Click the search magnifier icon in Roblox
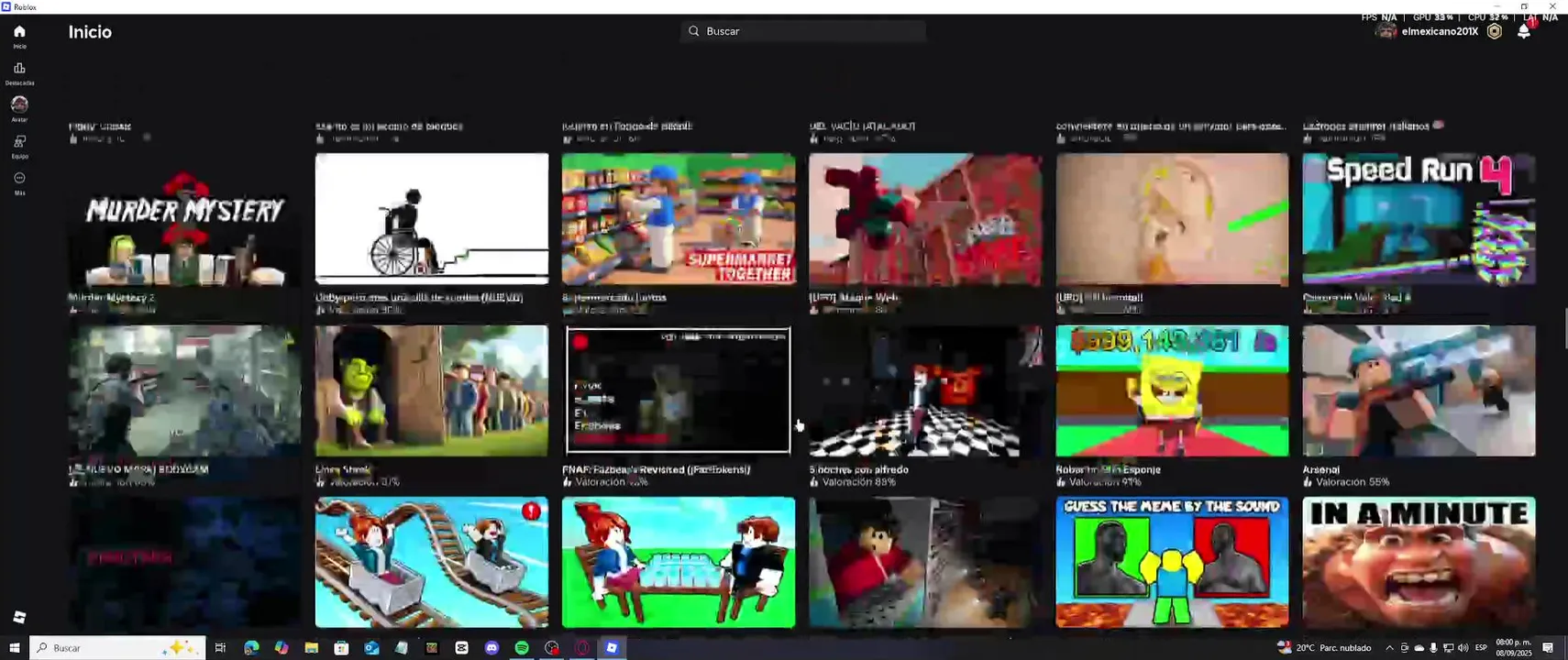1568x660 pixels. pos(694,31)
